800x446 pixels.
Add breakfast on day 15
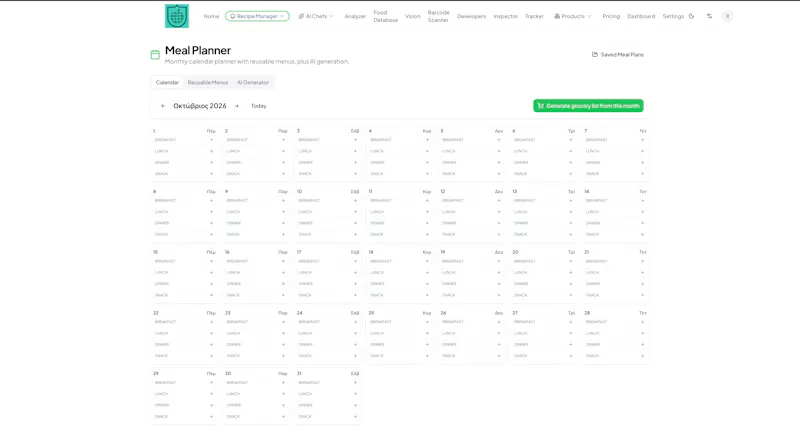coord(212,261)
